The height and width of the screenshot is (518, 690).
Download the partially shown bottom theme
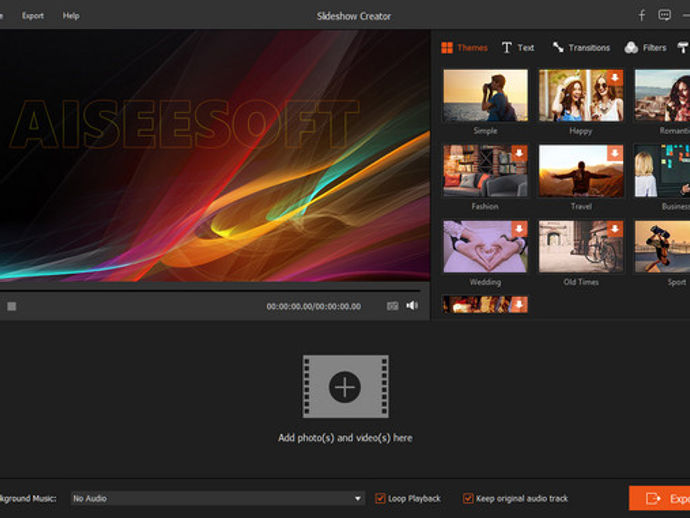519,304
